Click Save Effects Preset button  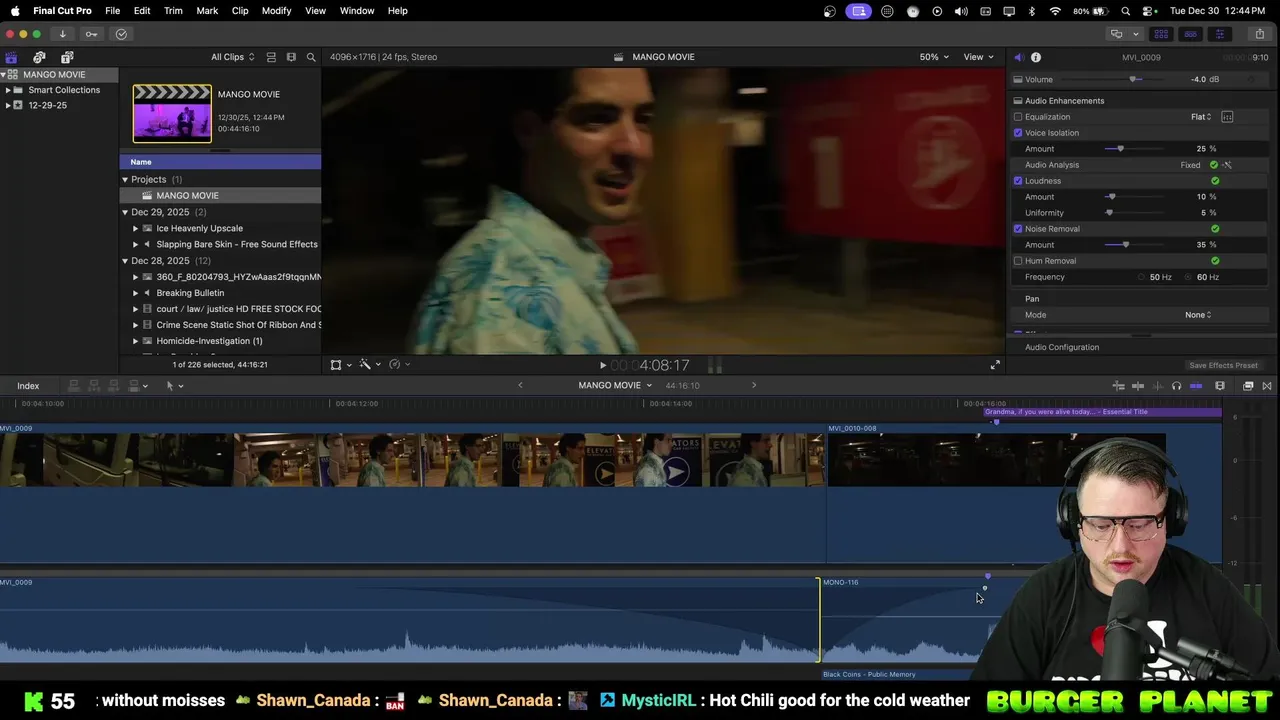[x=1223, y=366]
